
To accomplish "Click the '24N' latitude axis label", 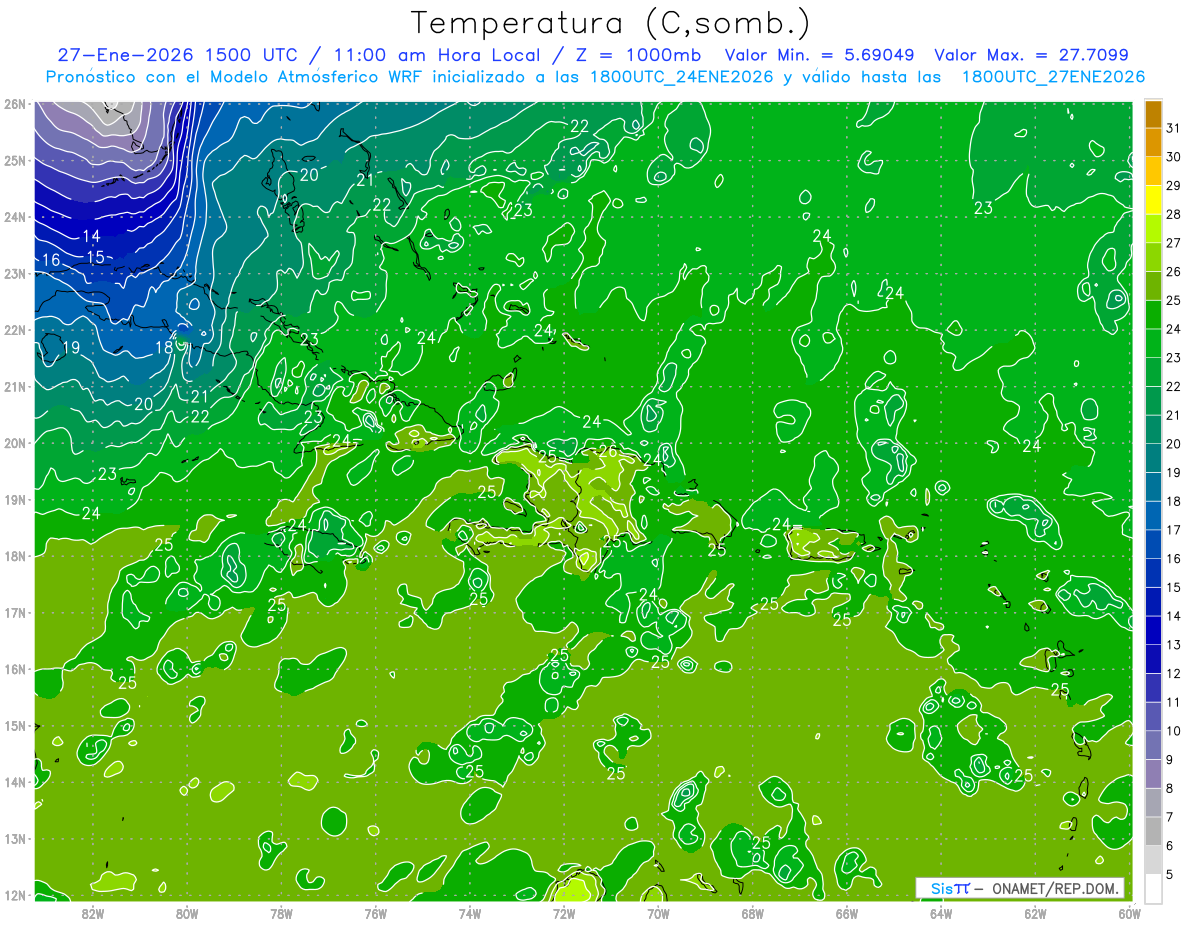I will 14,217.
